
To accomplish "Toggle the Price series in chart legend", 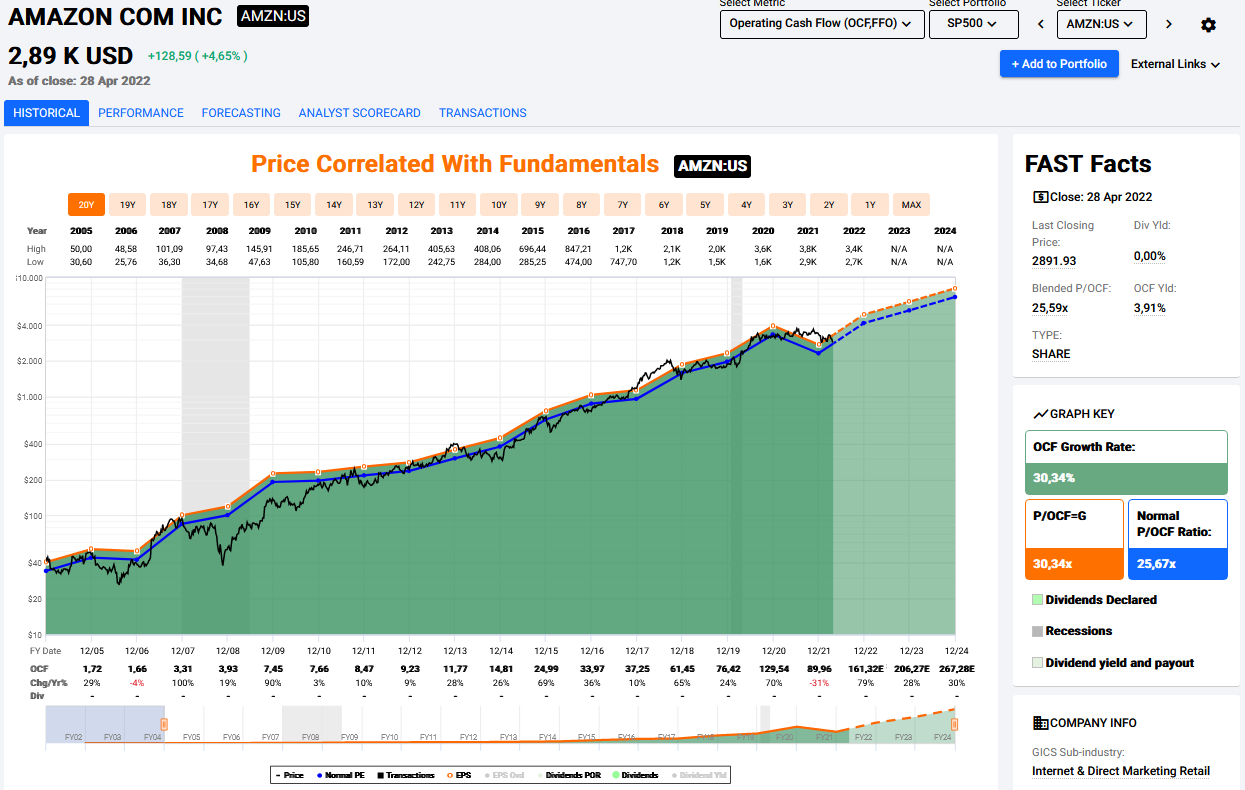I will click(x=289, y=775).
